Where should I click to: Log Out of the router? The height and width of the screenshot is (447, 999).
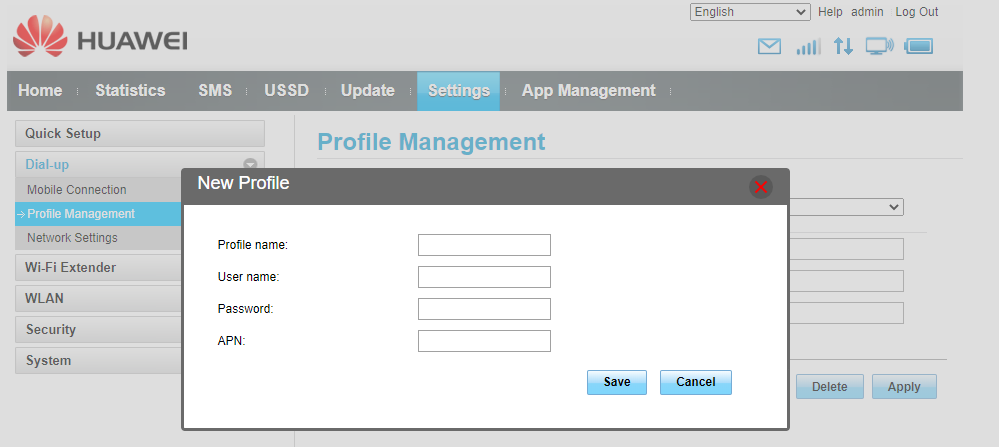tap(917, 12)
